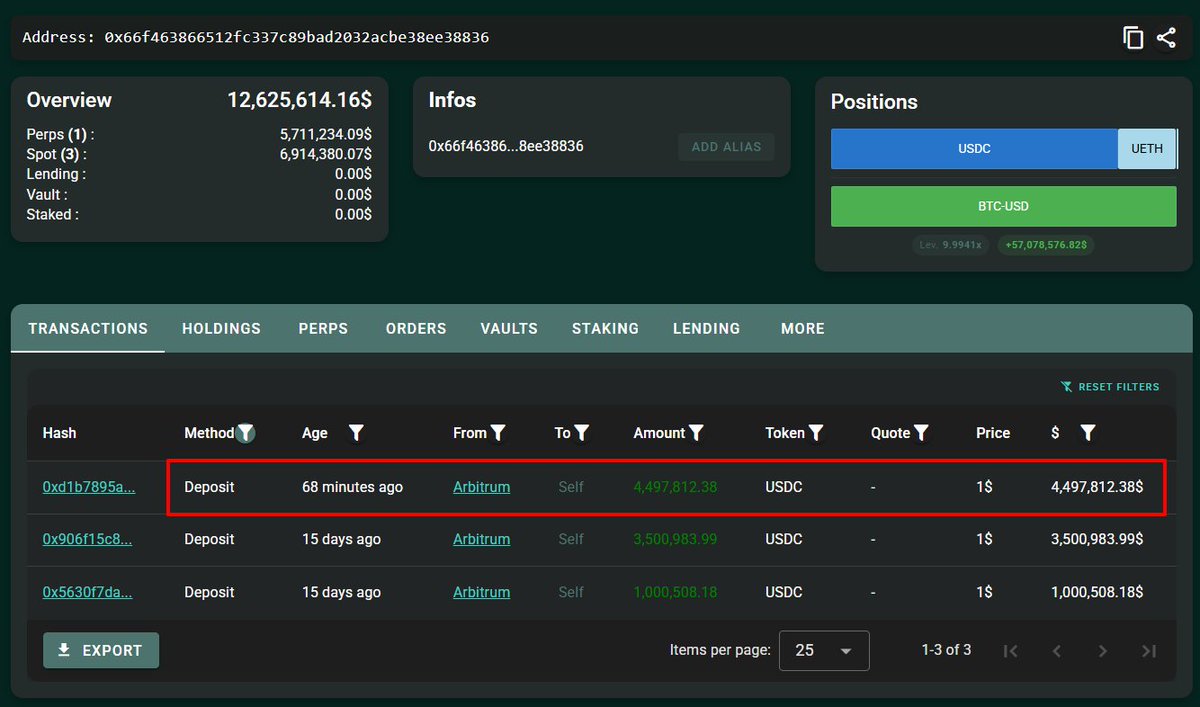The height and width of the screenshot is (707, 1200).
Task: Filter by the Quote column
Action: [x=922, y=433]
